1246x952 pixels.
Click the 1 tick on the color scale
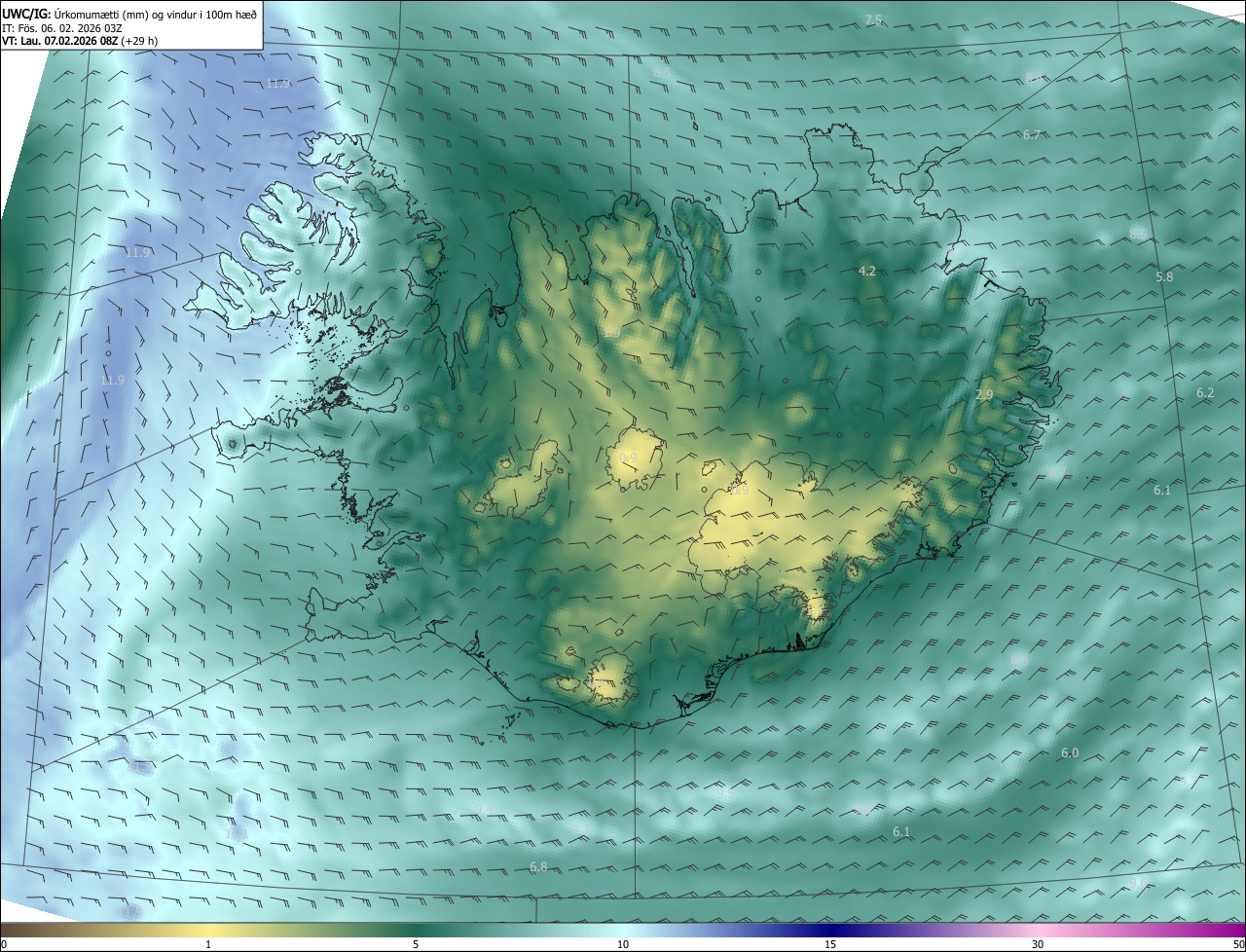tap(208, 944)
